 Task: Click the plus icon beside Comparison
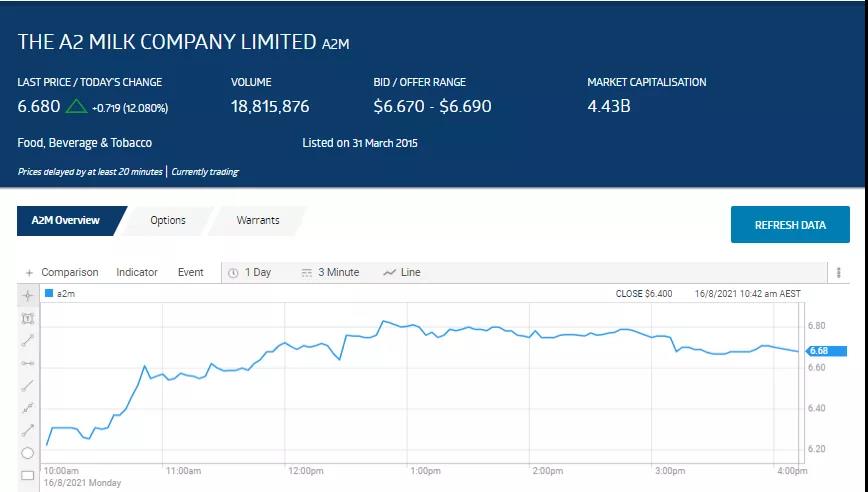[29, 272]
